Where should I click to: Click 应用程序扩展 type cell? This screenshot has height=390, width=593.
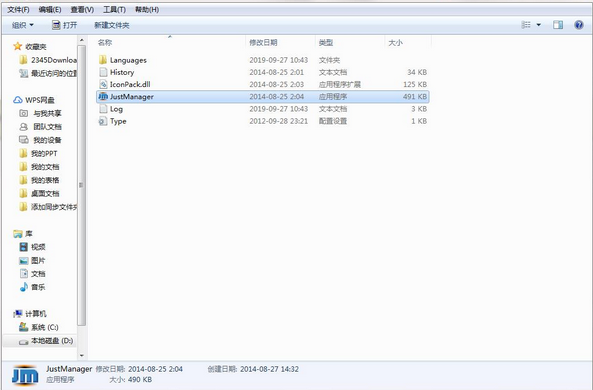(340, 84)
